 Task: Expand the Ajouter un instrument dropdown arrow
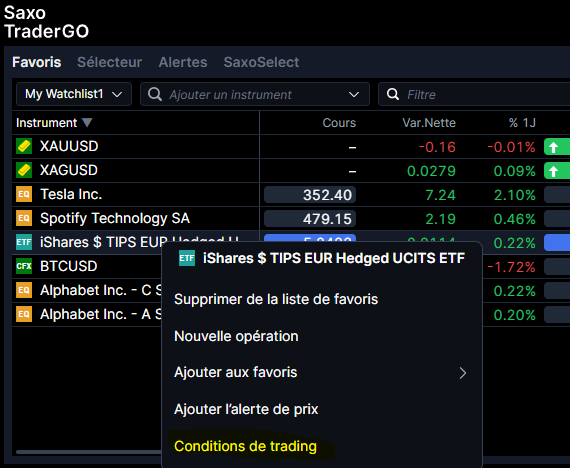click(x=354, y=95)
